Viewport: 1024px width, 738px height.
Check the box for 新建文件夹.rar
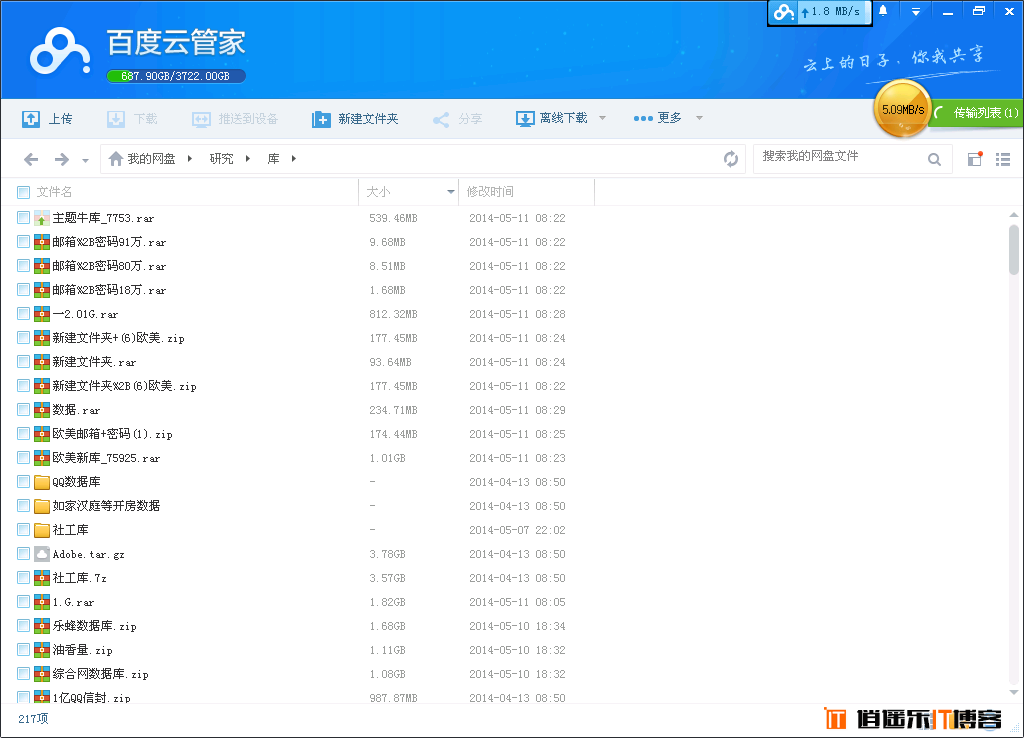[x=24, y=362]
